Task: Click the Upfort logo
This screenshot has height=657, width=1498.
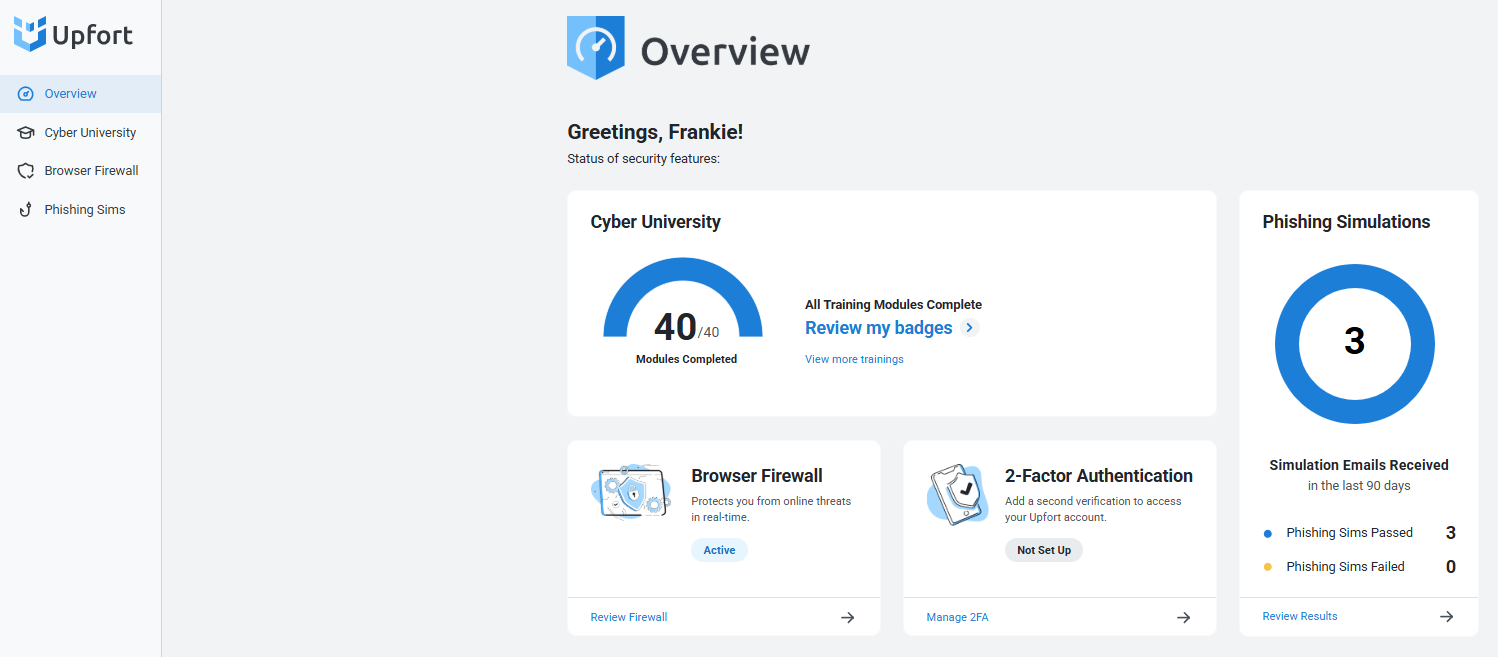Action: tap(73, 35)
